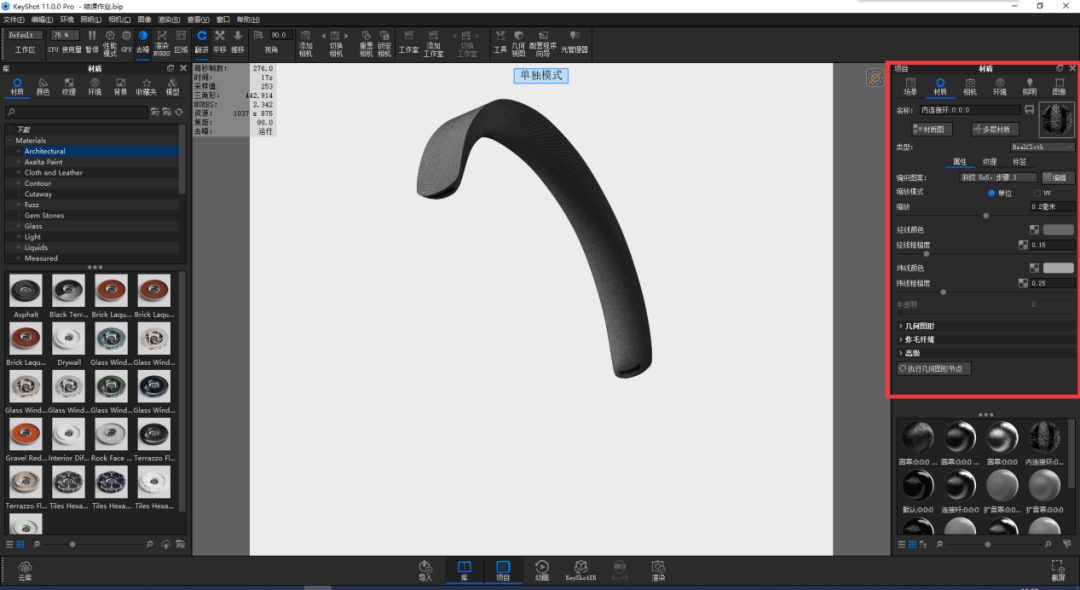Click the 经线颜色 color swatch
Image resolution: width=1080 pixels, height=590 pixels.
[1058, 230]
